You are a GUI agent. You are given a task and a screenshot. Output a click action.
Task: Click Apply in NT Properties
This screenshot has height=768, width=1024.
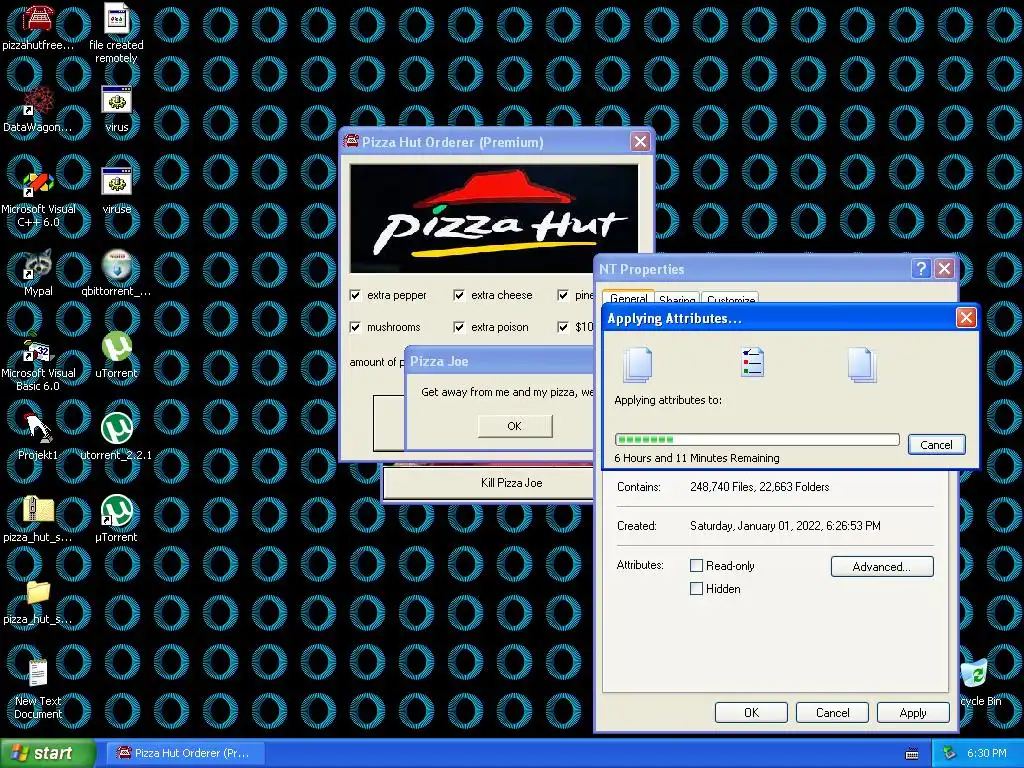[x=912, y=712]
